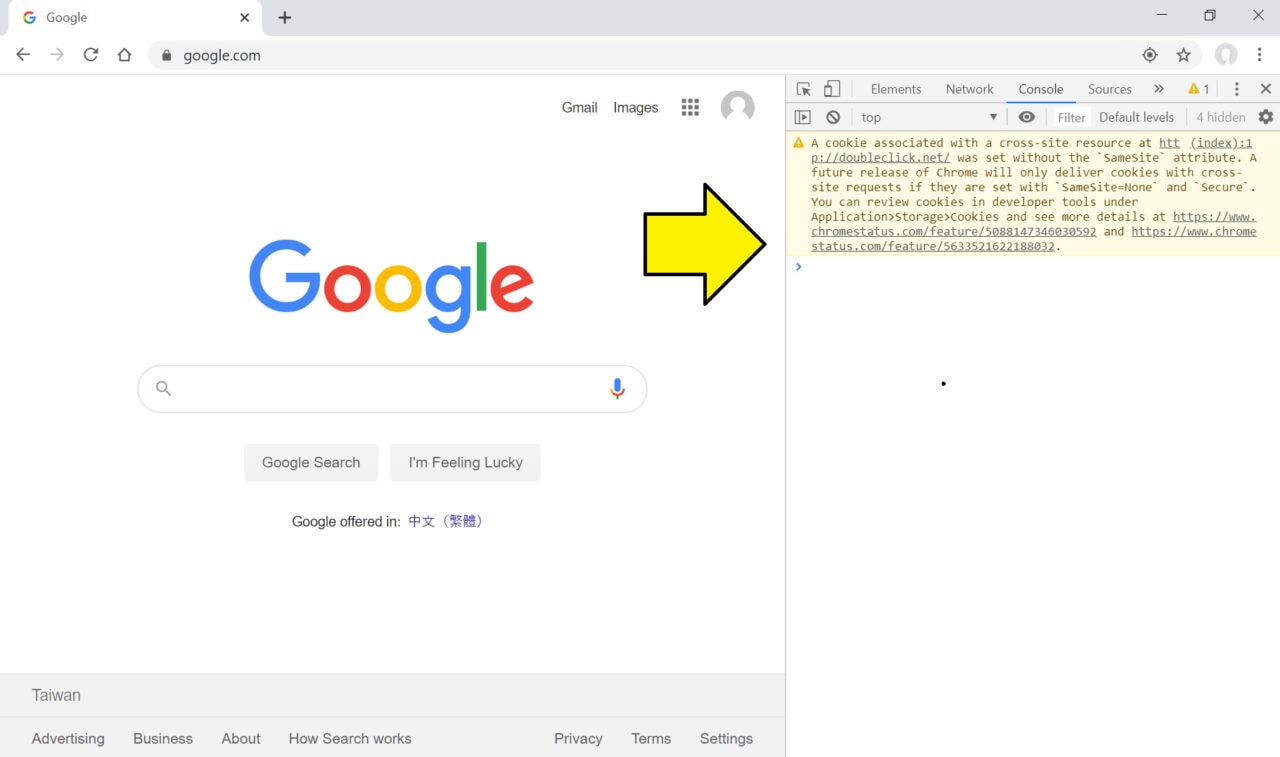Open the doubleclick.net link in the console warning
Viewport: 1280px width, 757px height.
pos(878,157)
